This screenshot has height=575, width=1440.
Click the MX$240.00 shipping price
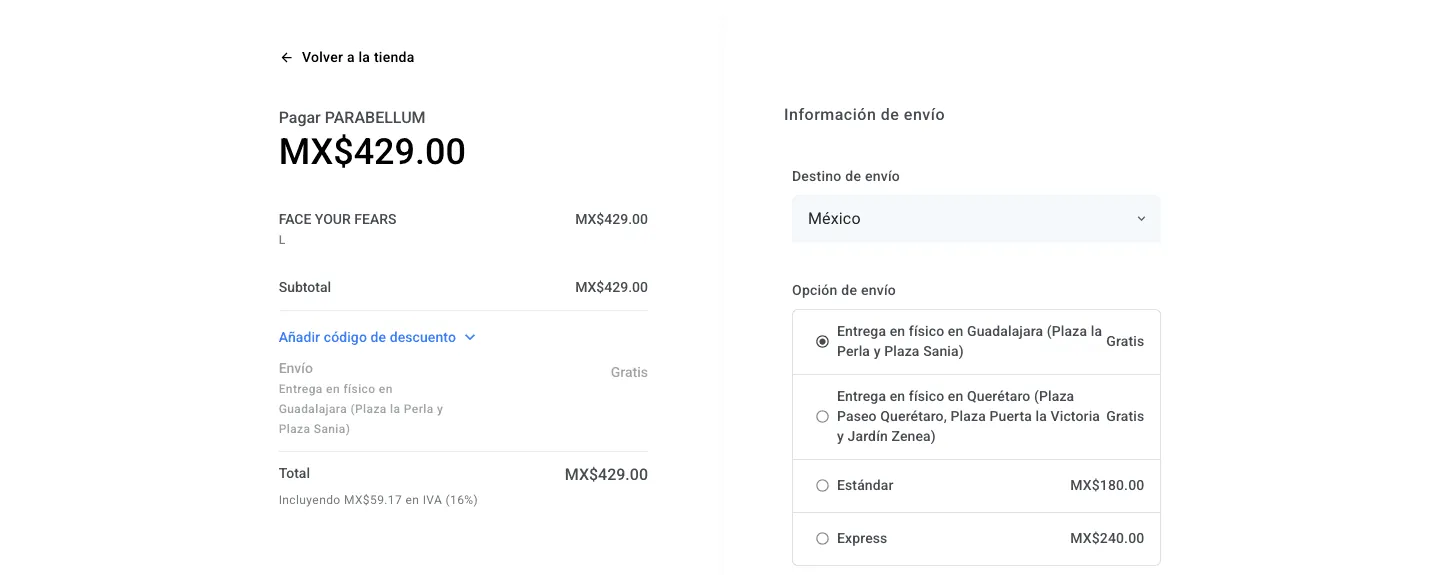tap(1106, 539)
